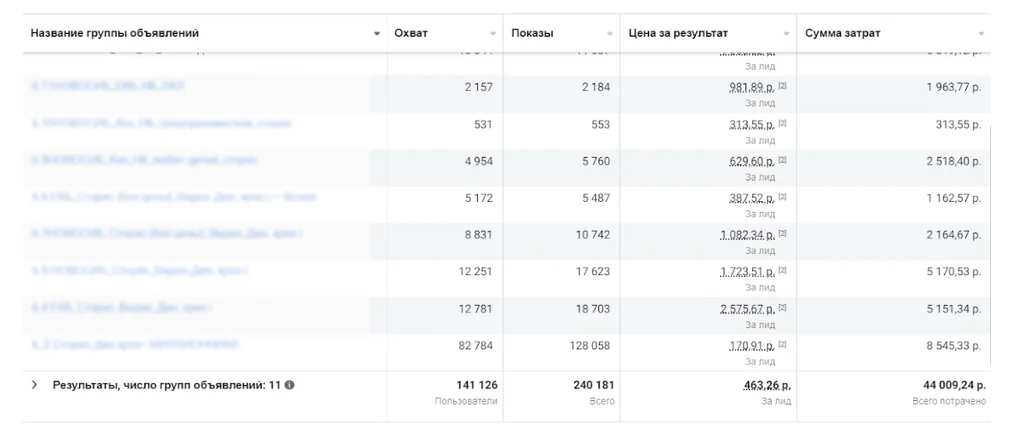
Task: Click the [2] footnote next to 170,91 р.
Action: click(x=782, y=343)
